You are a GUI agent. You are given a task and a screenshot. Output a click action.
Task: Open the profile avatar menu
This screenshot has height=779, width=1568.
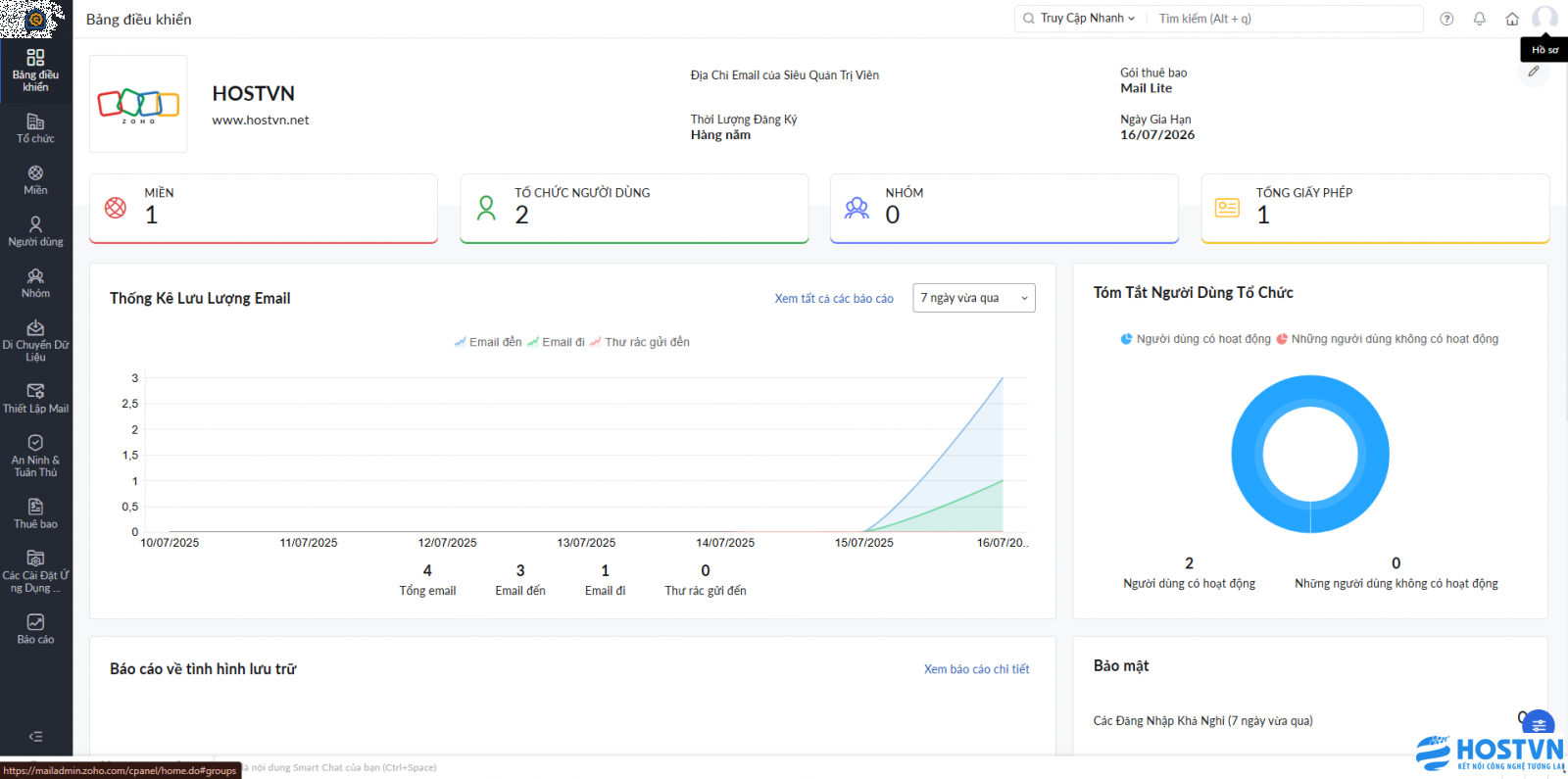[1545, 18]
